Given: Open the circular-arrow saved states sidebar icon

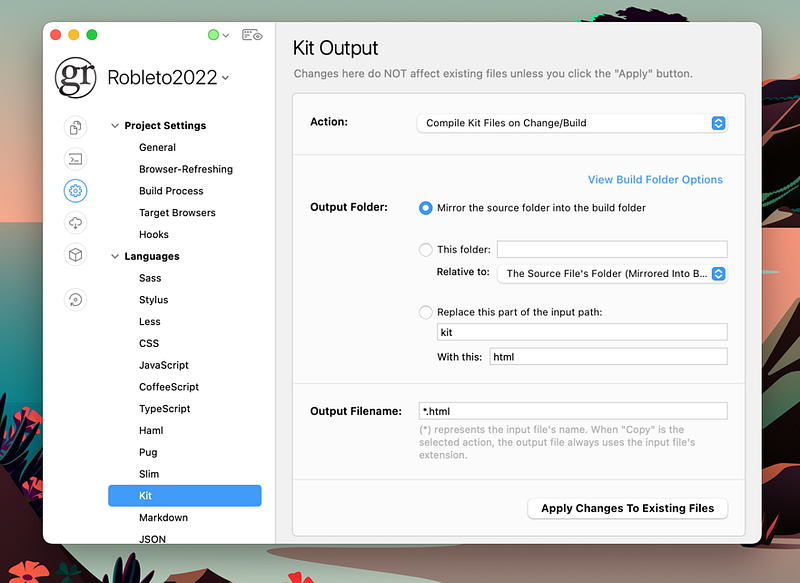Looking at the screenshot, I should coord(76,299).
